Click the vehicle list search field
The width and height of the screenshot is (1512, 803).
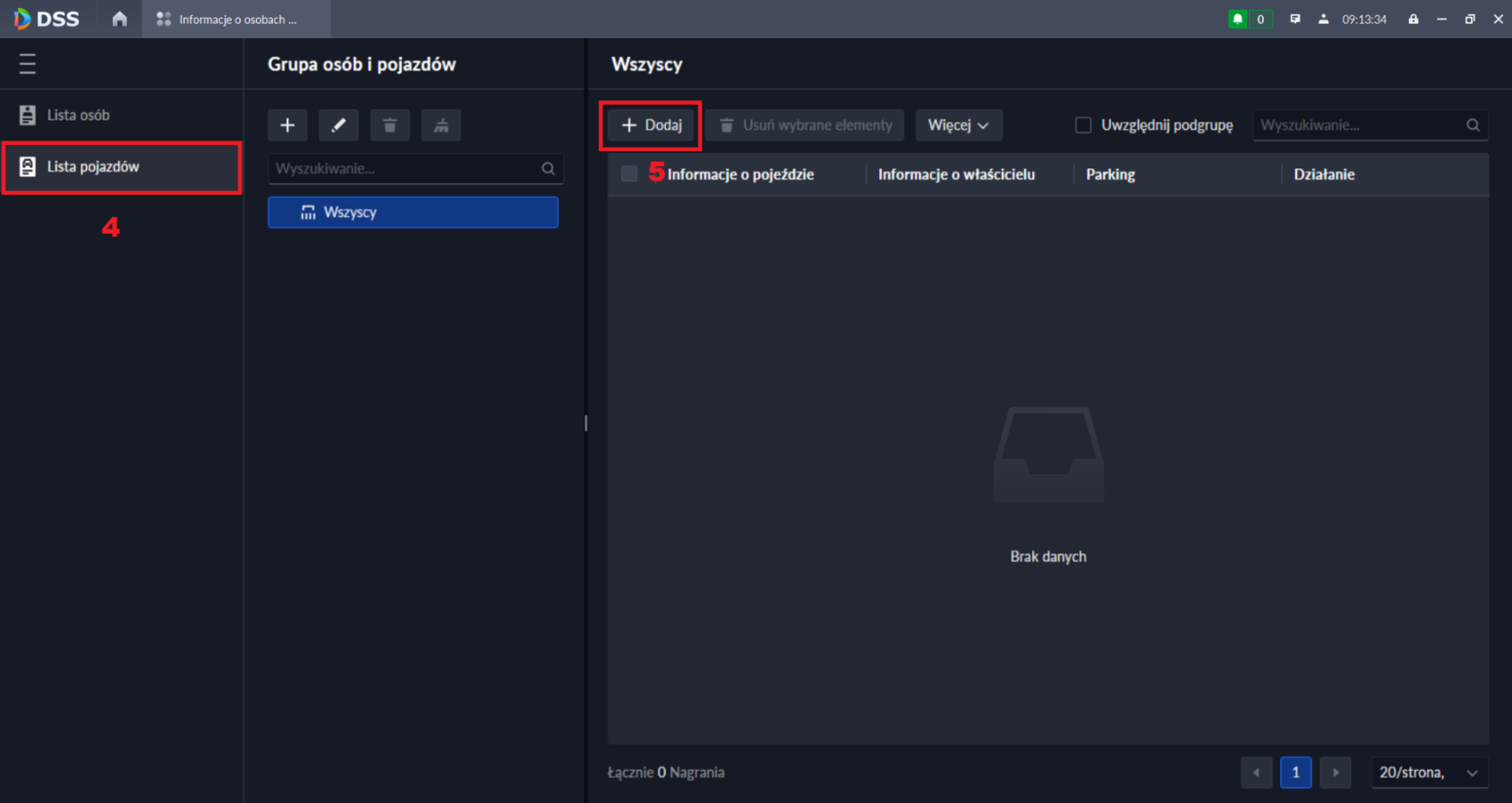(x=1359, y=125)
